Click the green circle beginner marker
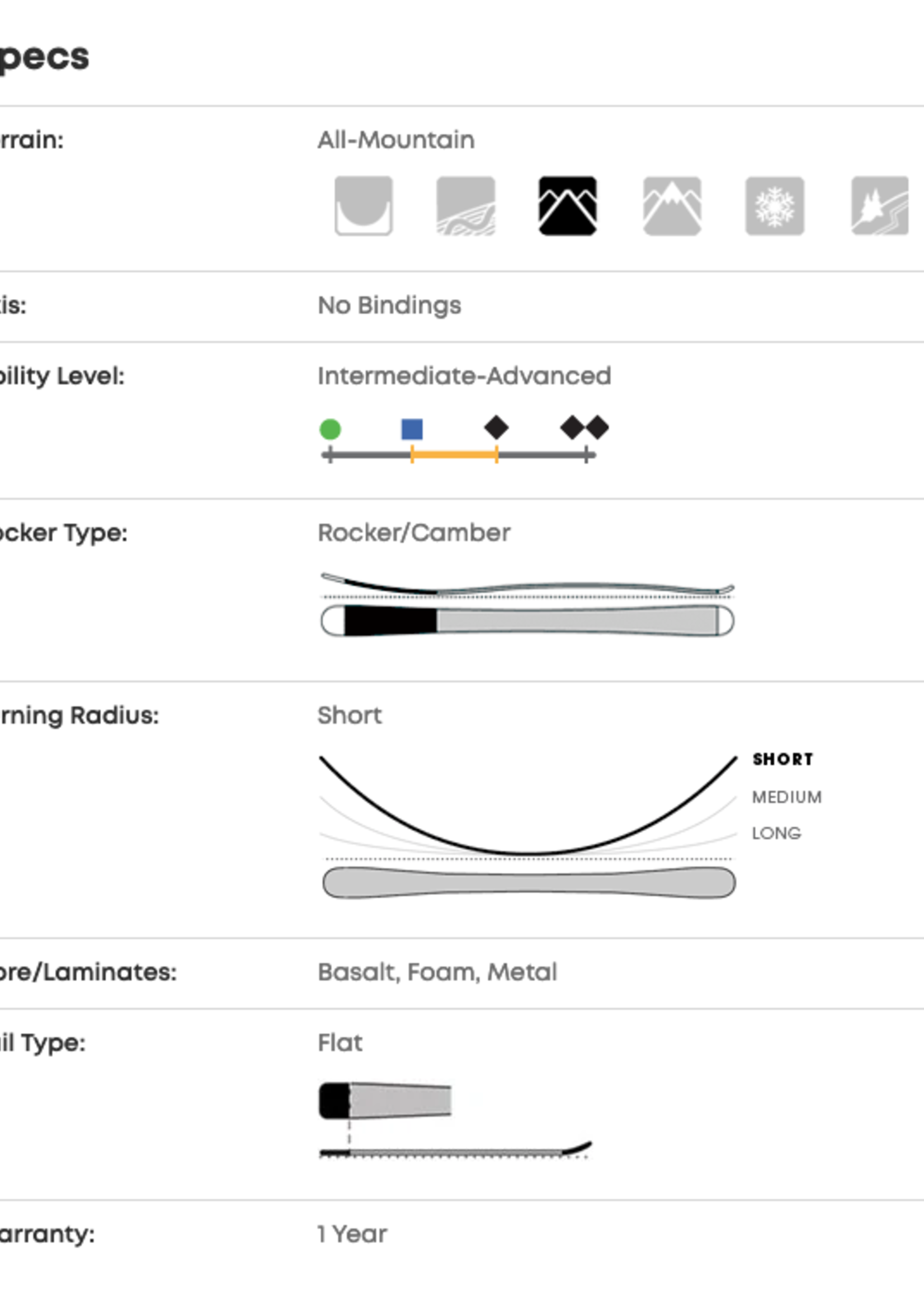Viewport: 924px width, 1294px height. (x=330, y=429)
